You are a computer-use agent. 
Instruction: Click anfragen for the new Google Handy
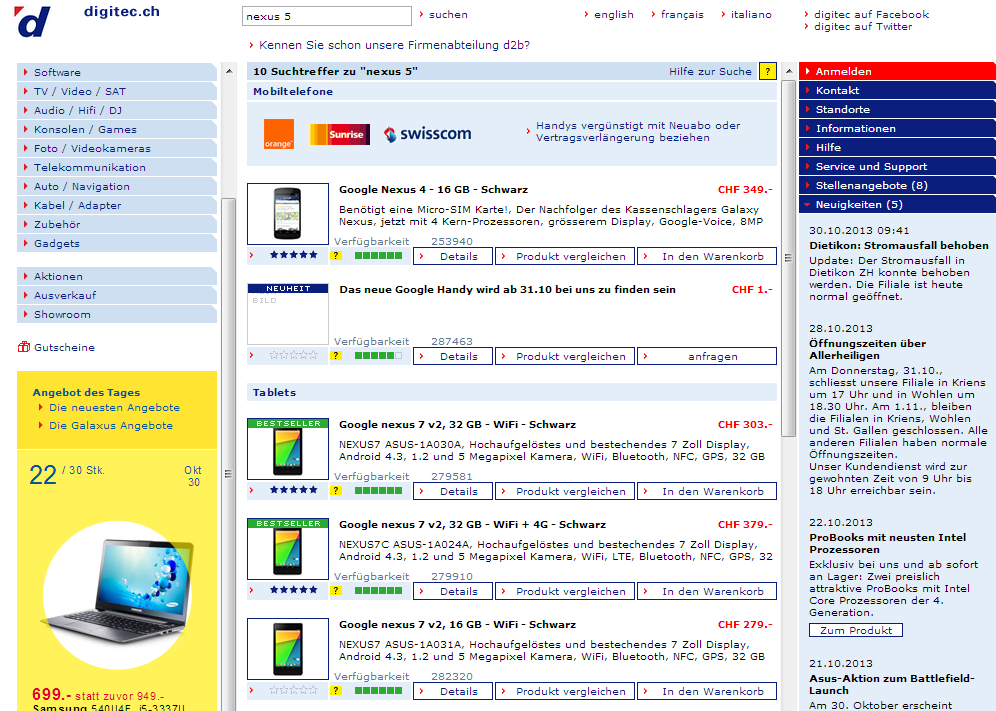(707, 356)
